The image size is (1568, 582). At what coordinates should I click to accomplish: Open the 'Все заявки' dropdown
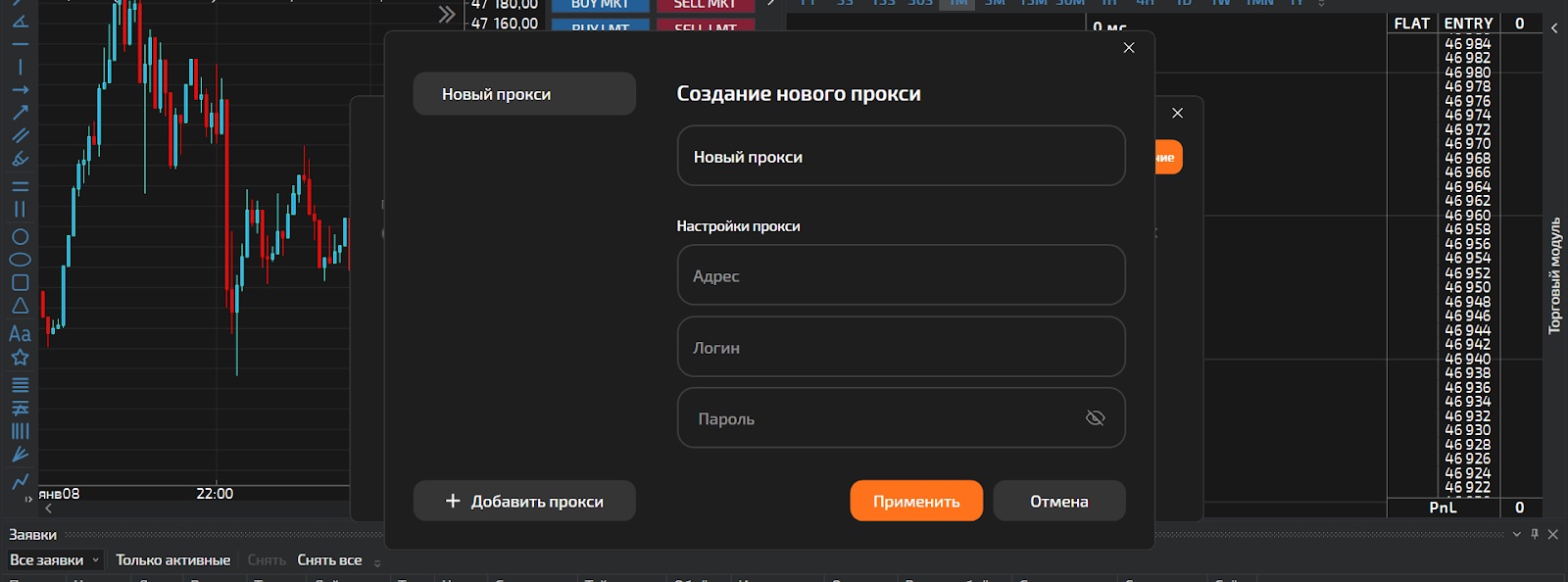click(x=55, y=560)
